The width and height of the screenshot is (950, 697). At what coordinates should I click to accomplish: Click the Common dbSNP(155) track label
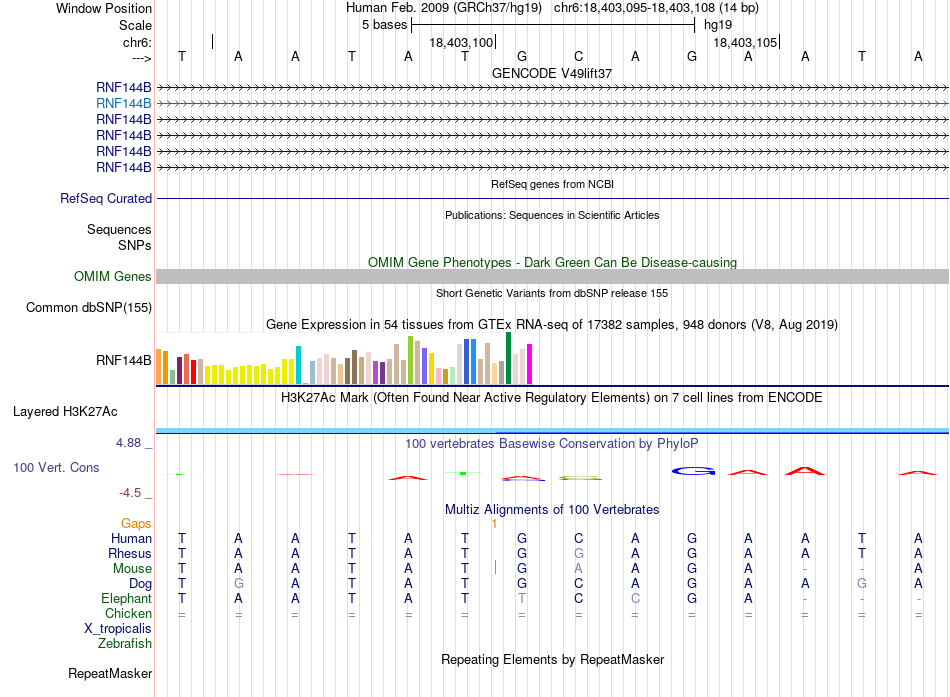[89, 307]
